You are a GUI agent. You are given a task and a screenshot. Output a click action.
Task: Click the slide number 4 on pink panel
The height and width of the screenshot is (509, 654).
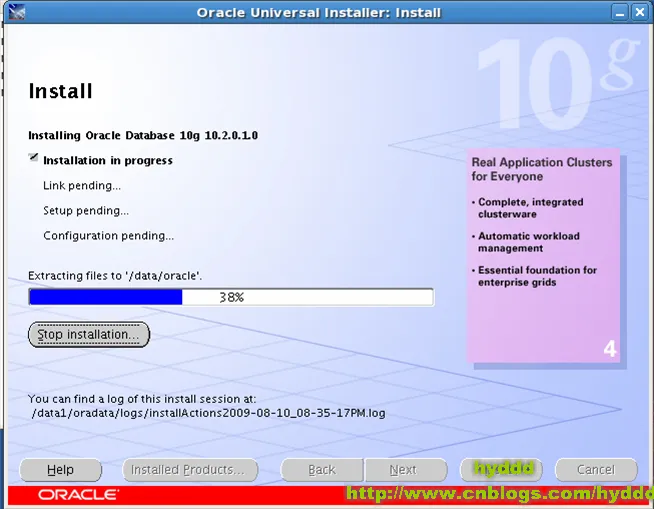(610, 349)
